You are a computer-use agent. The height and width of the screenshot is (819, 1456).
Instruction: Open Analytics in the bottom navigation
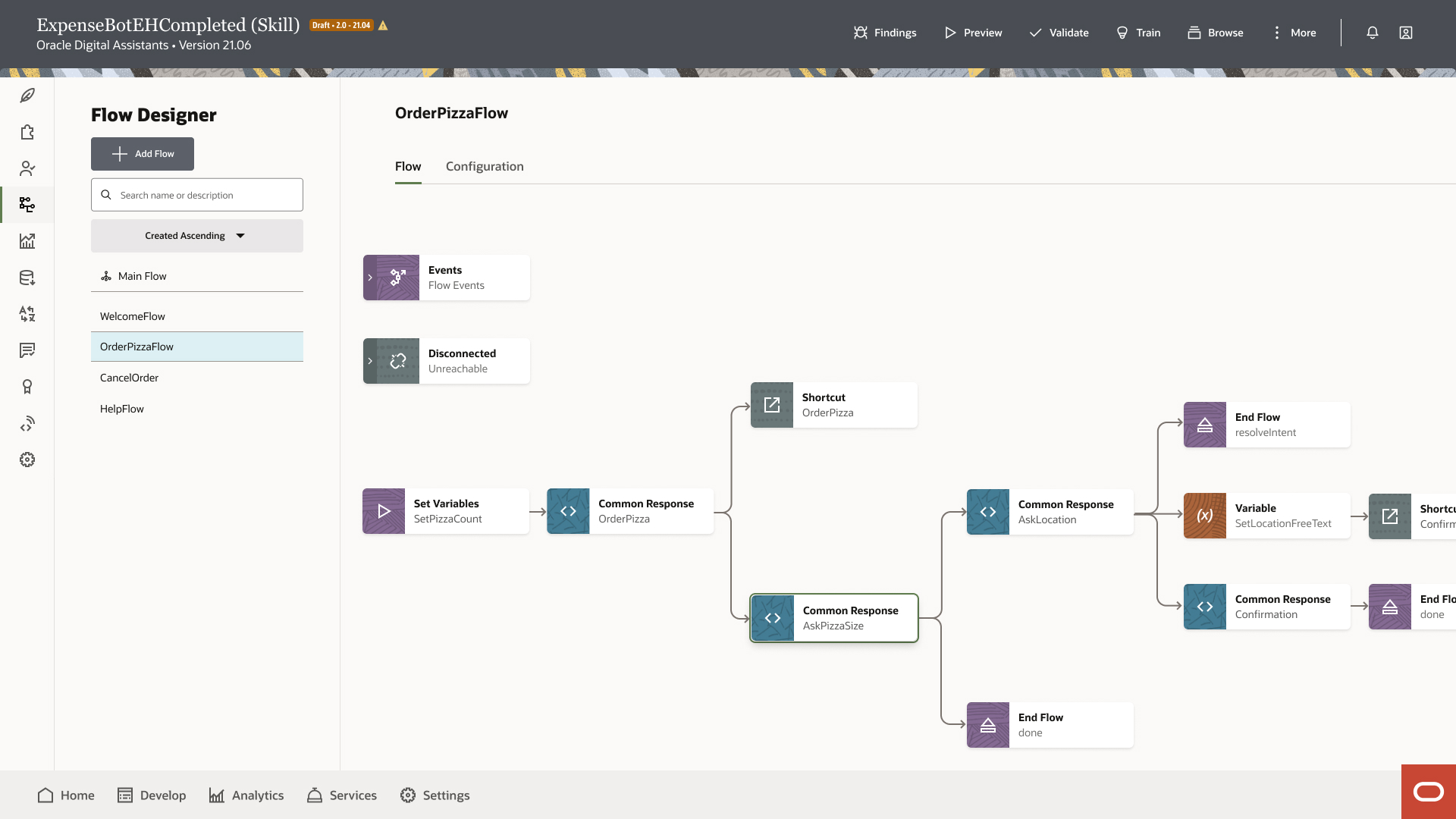coord(246,795)
